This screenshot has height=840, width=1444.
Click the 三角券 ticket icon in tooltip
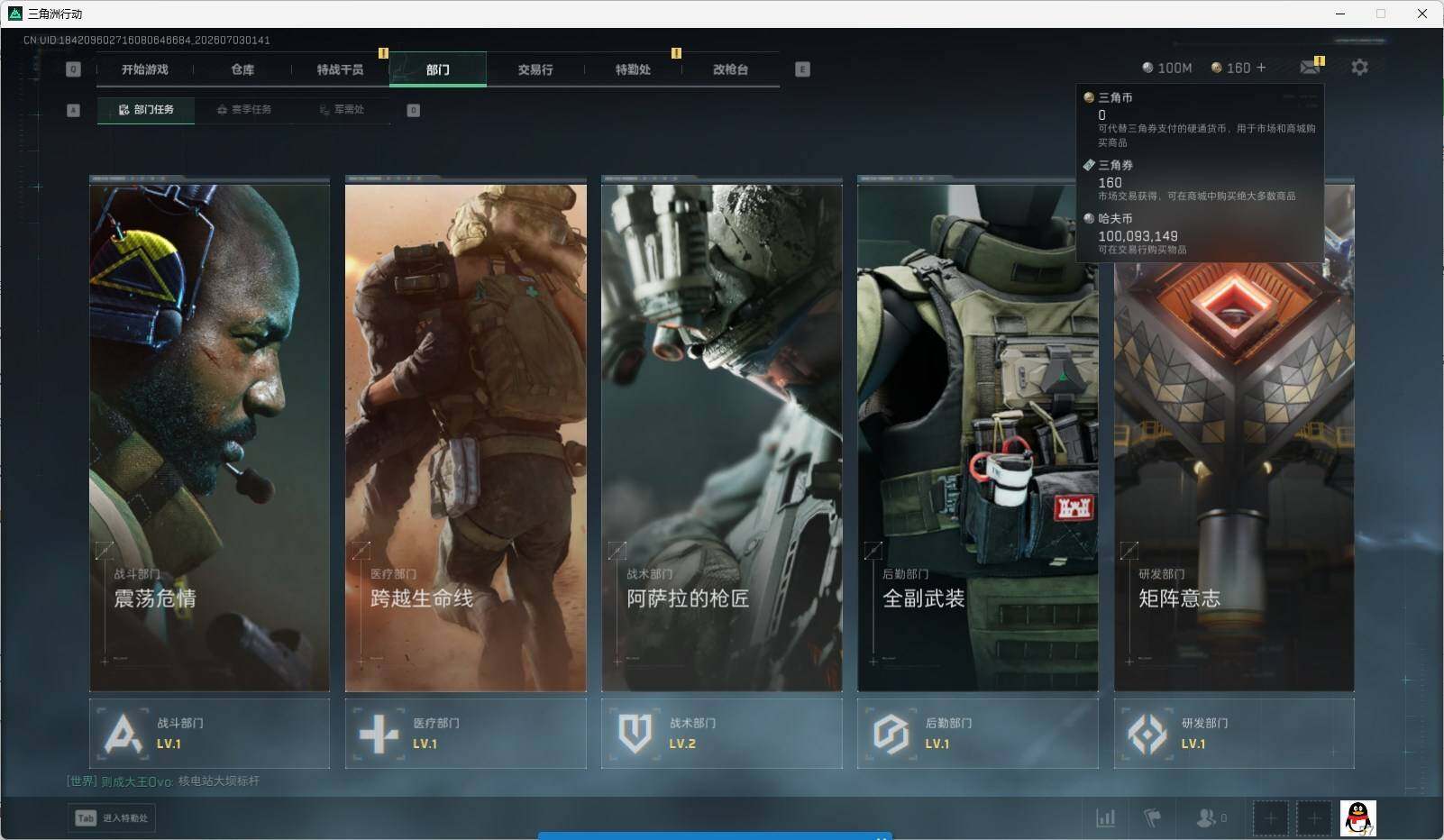point(1089,165)
